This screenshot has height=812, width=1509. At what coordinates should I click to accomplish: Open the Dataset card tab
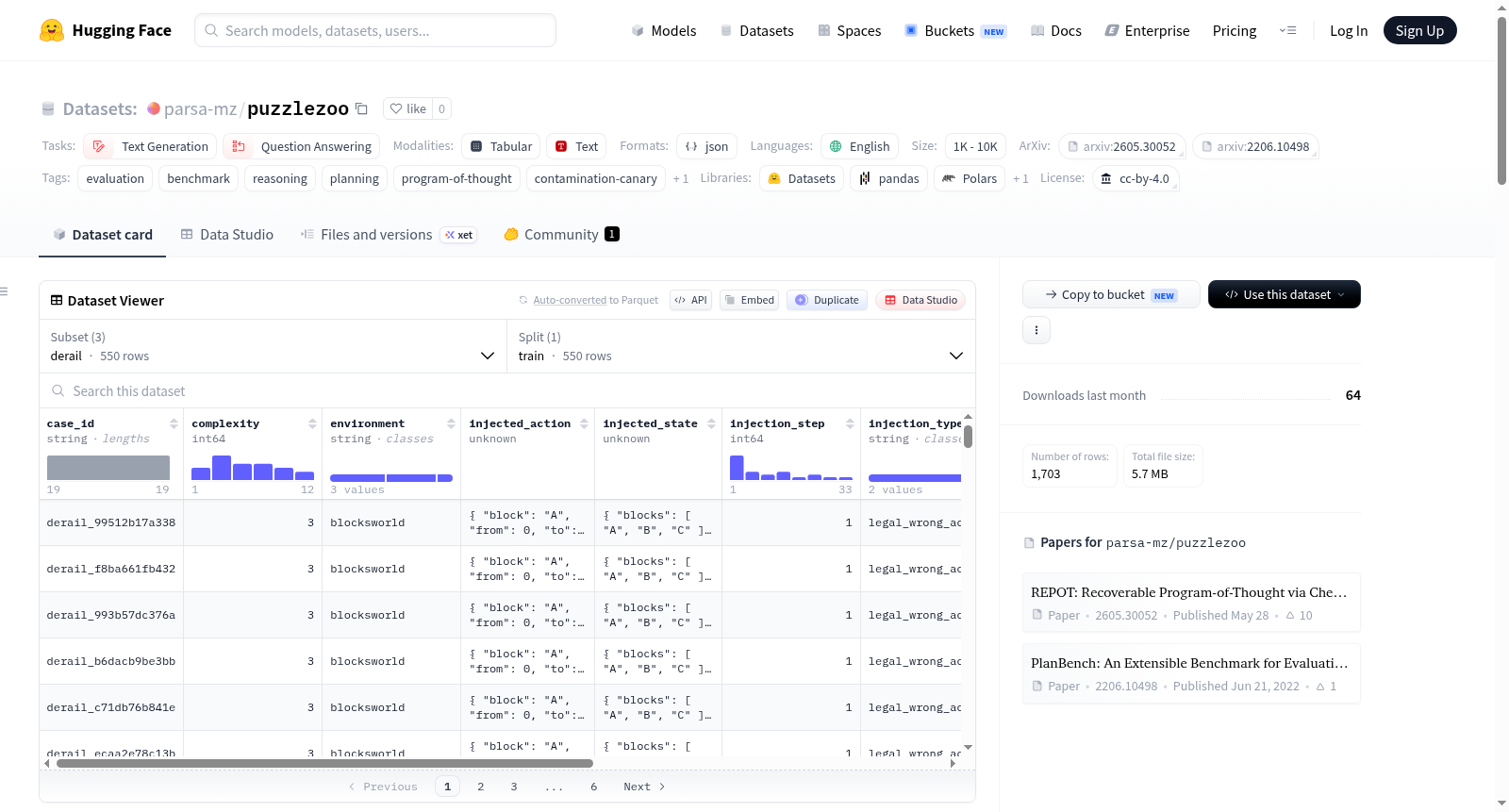(x=103, y=235)
